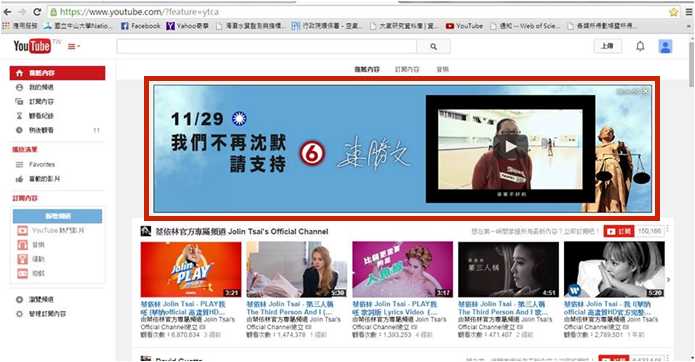Switch to the middle subscriptions tab

tap(407, 70)
